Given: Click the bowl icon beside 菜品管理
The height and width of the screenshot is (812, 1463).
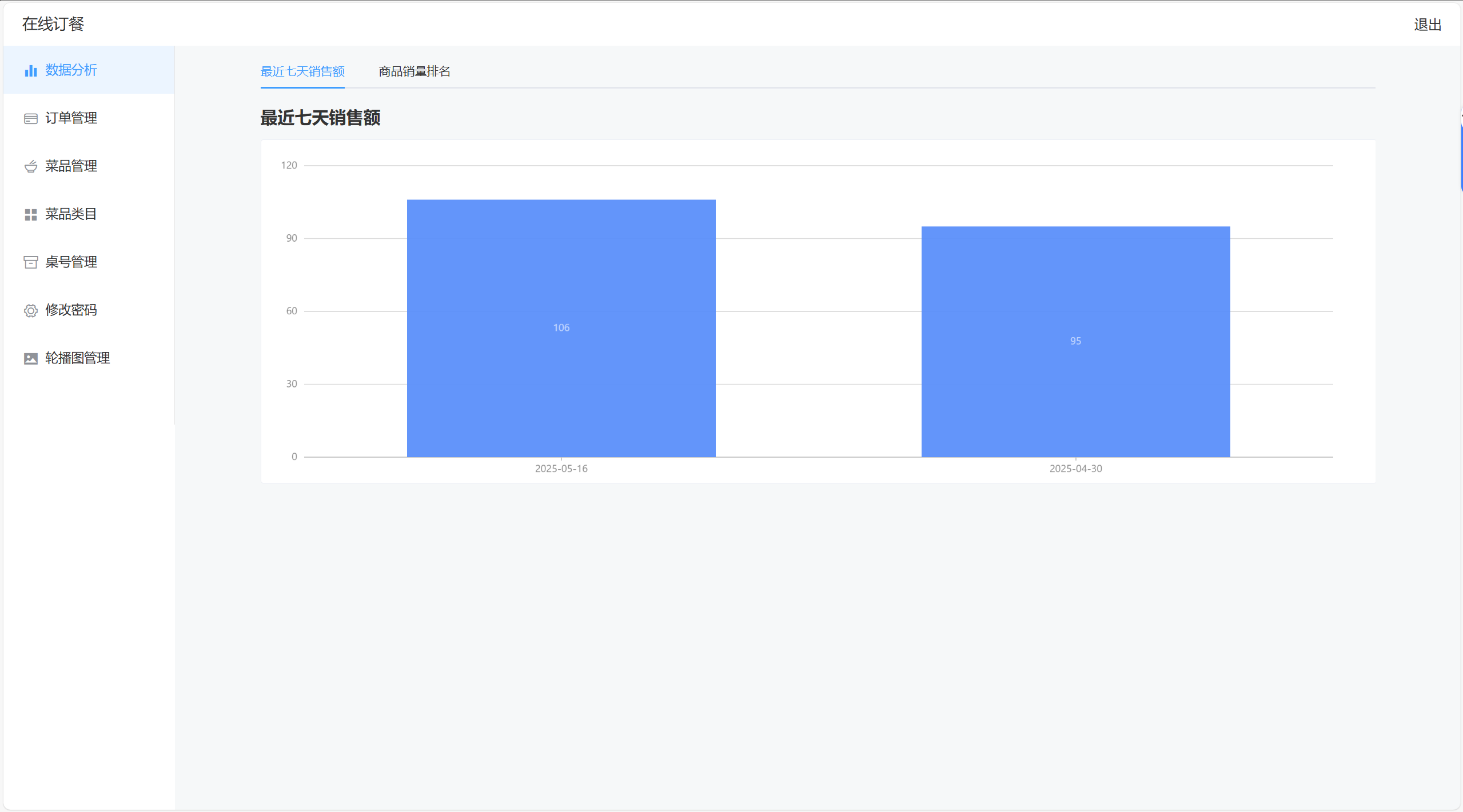Looking at the screenshot, I should point(31,166).
